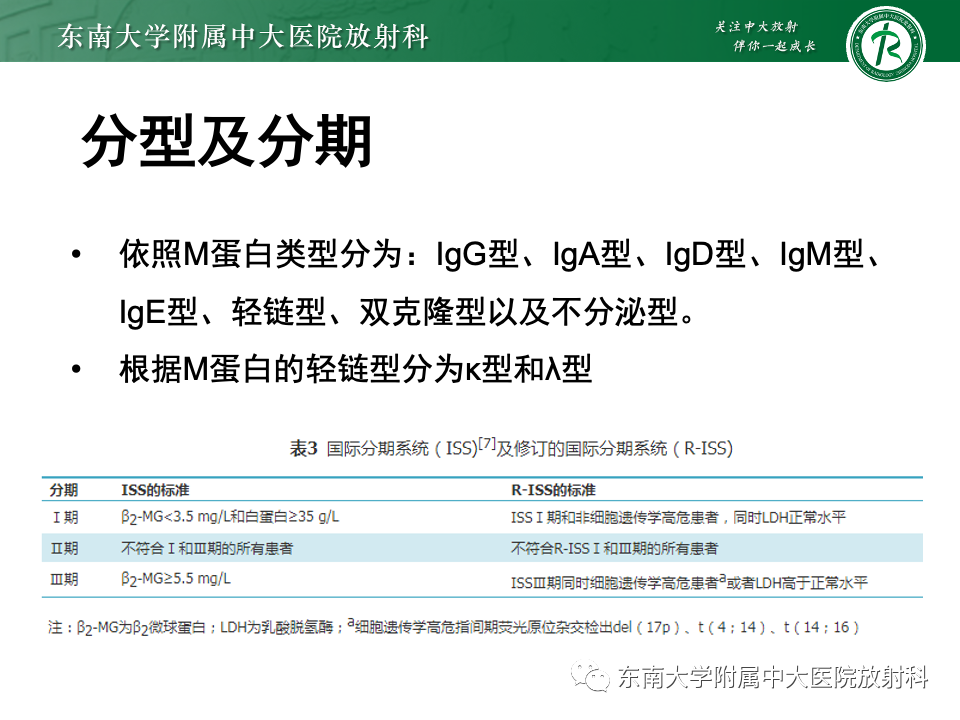Click the slogan 关注中大放射
This screenshot has height=720, width=960.
757,26
